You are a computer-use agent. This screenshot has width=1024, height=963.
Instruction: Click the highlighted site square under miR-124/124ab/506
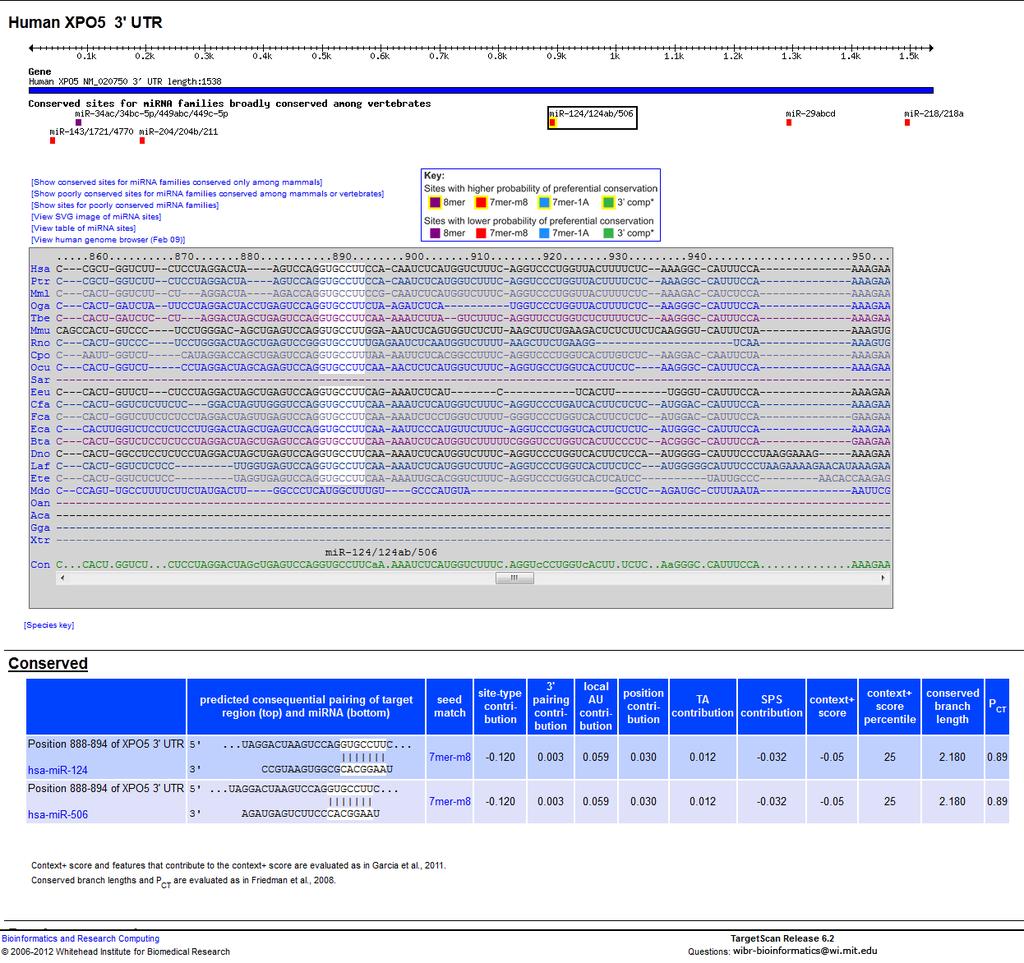[x=552, y=123]
